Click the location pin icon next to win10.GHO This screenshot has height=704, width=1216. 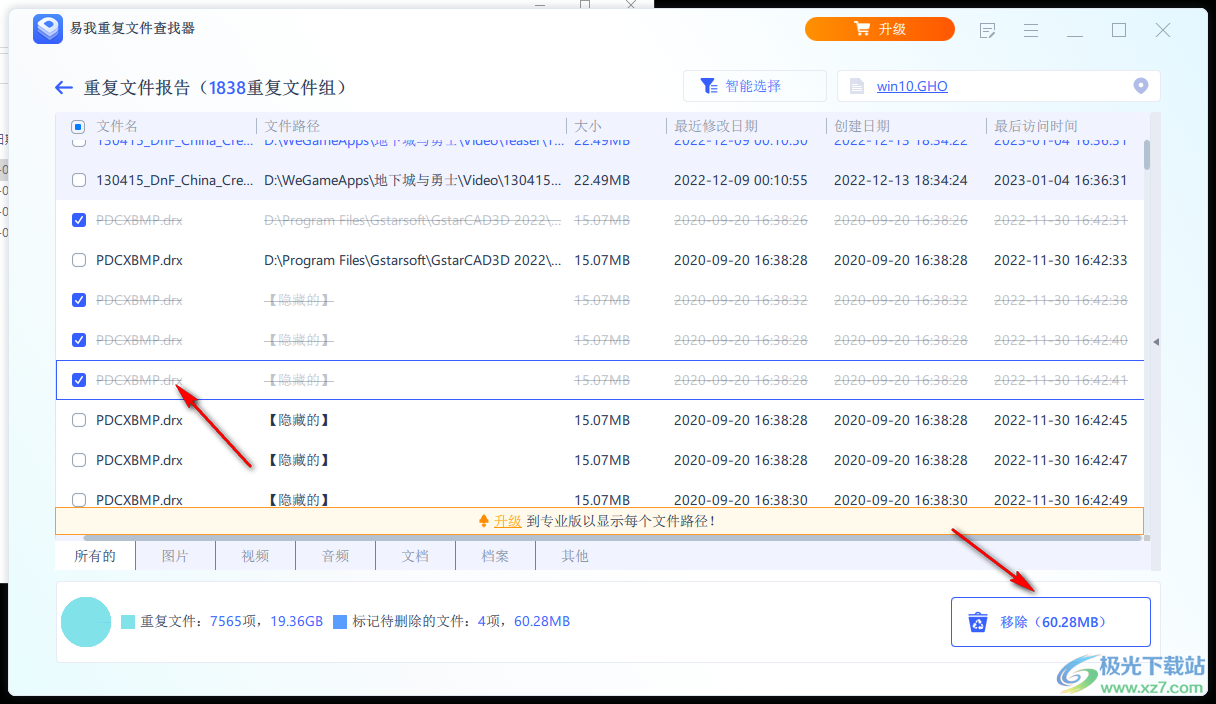pos(1140,86)
